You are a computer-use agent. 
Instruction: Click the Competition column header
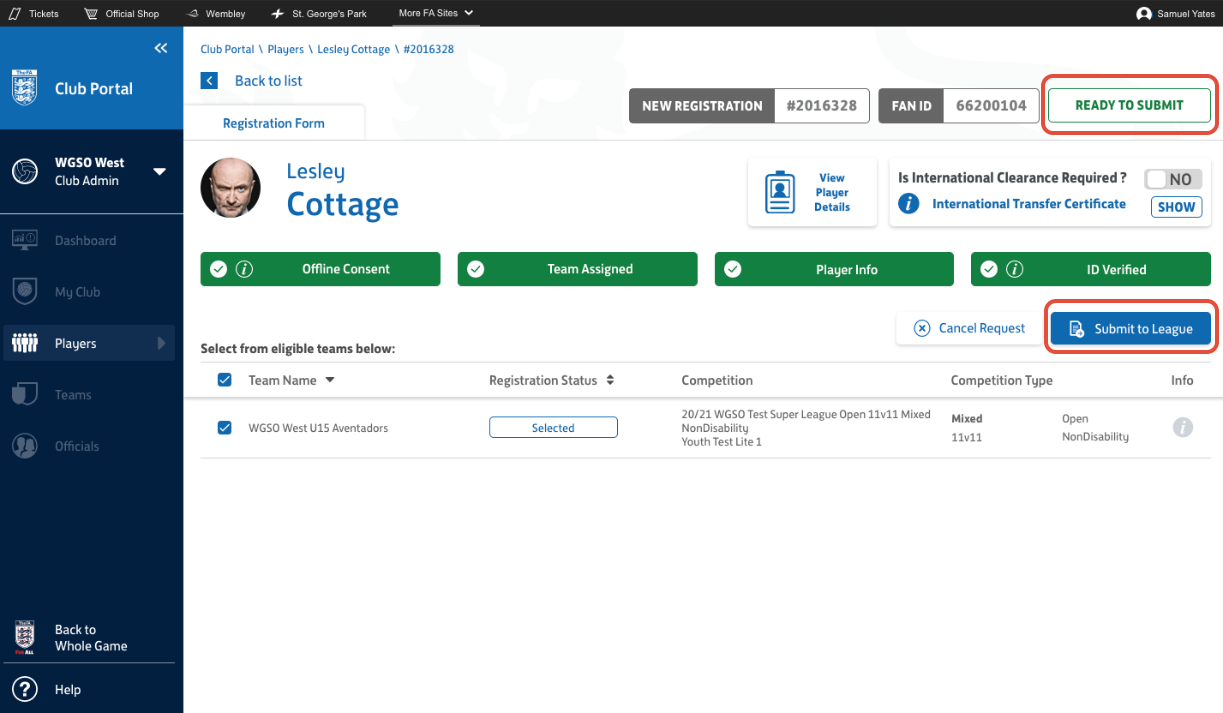[x=717, y=380]
